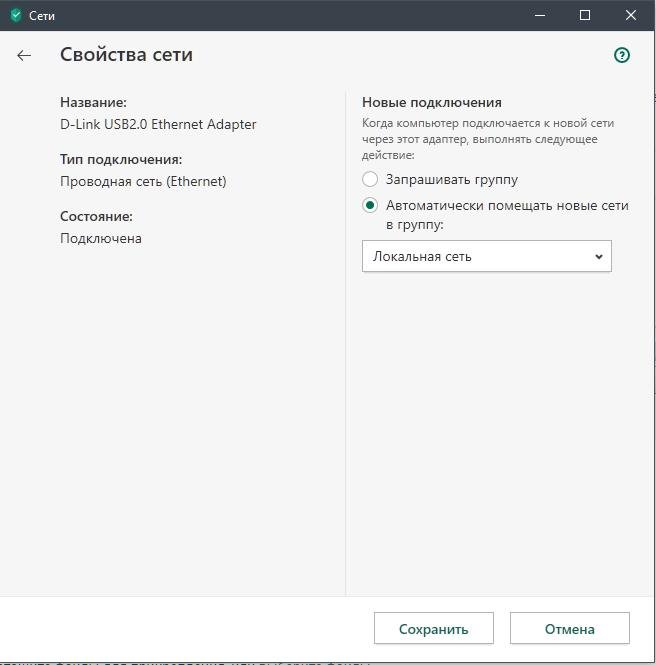
Task: Open help via the question mark icon
Action: 622,55
